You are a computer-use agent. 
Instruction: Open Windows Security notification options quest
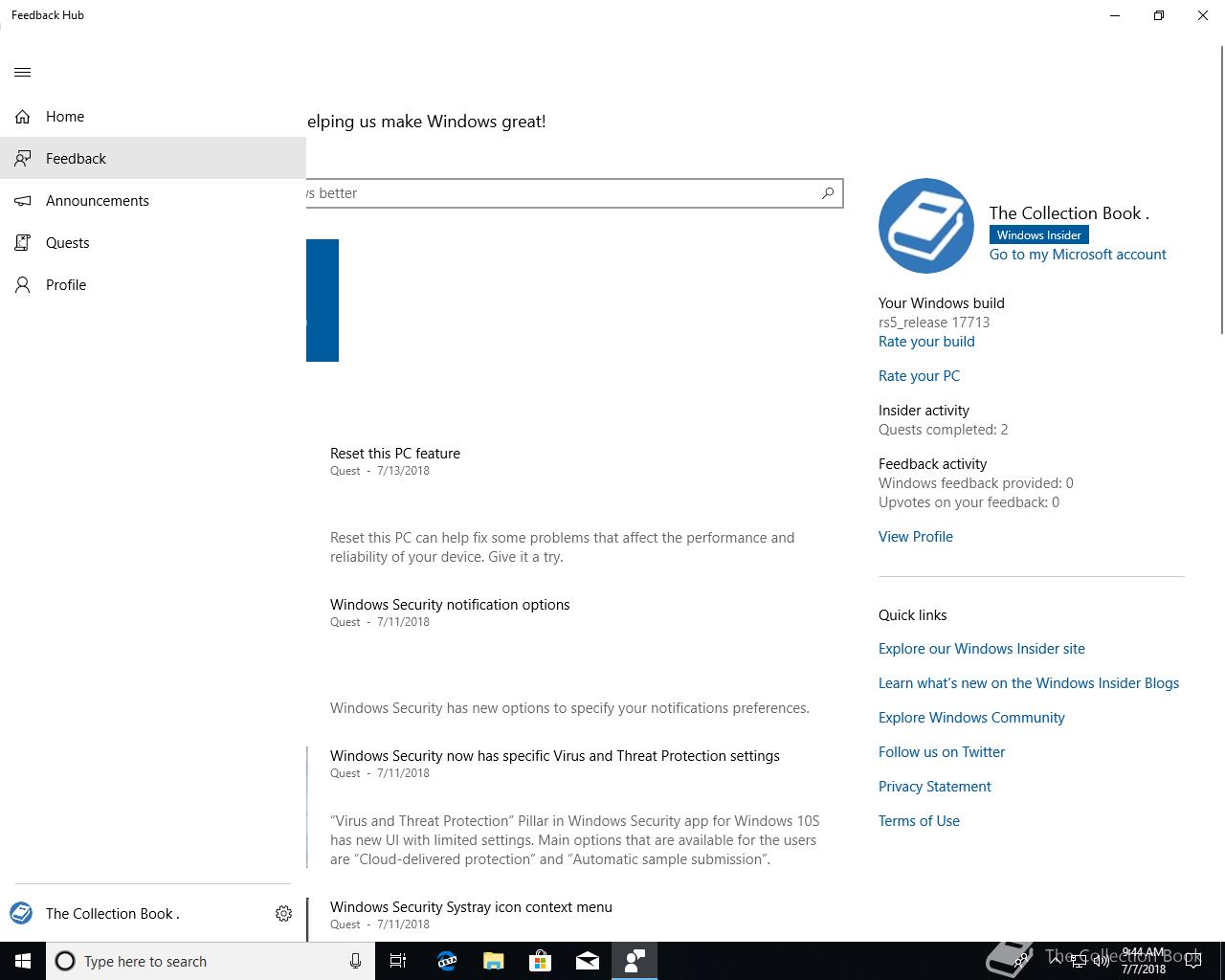[x=450, y=605]
